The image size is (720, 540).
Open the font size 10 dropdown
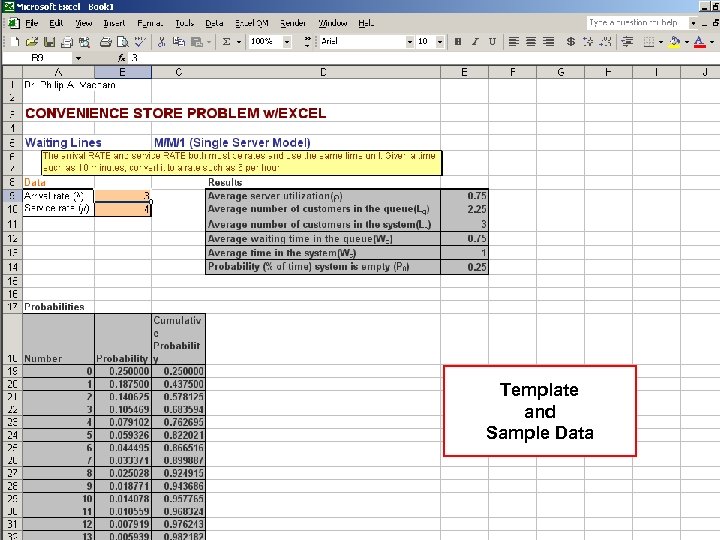point(440,42)
